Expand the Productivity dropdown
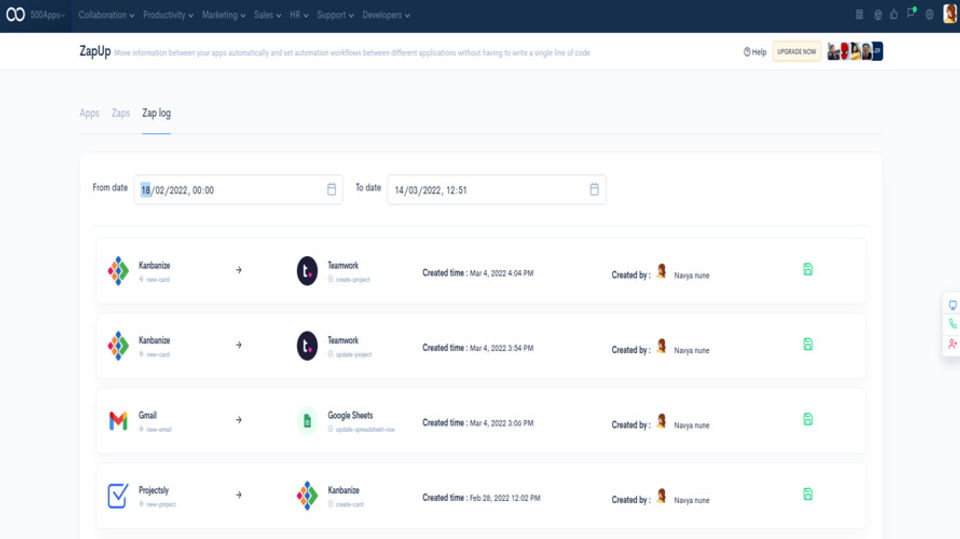960x539 pixels. click(168, 15)
